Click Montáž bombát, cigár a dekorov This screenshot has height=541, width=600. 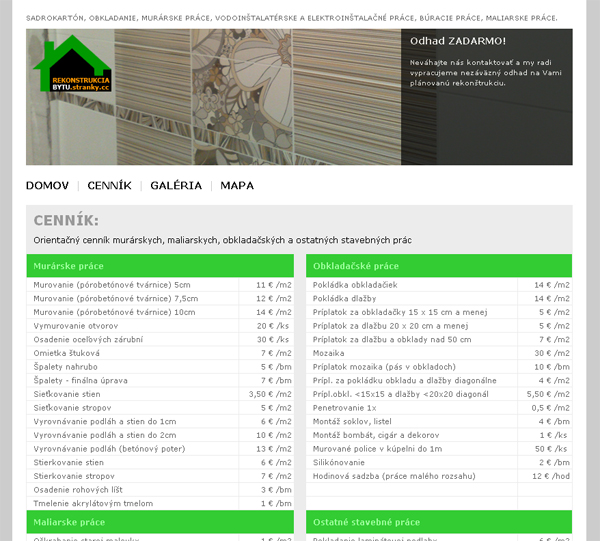[439, 435]
